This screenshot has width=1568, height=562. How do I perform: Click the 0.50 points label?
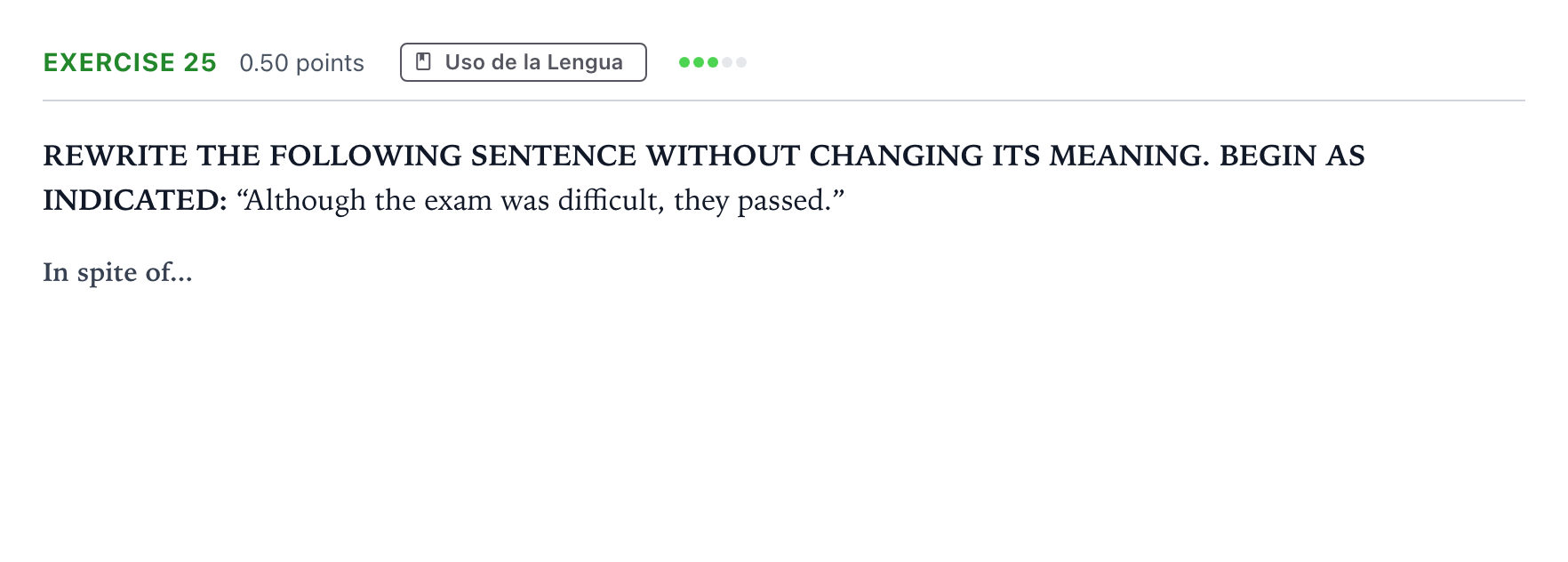click(x=302, y=63)
